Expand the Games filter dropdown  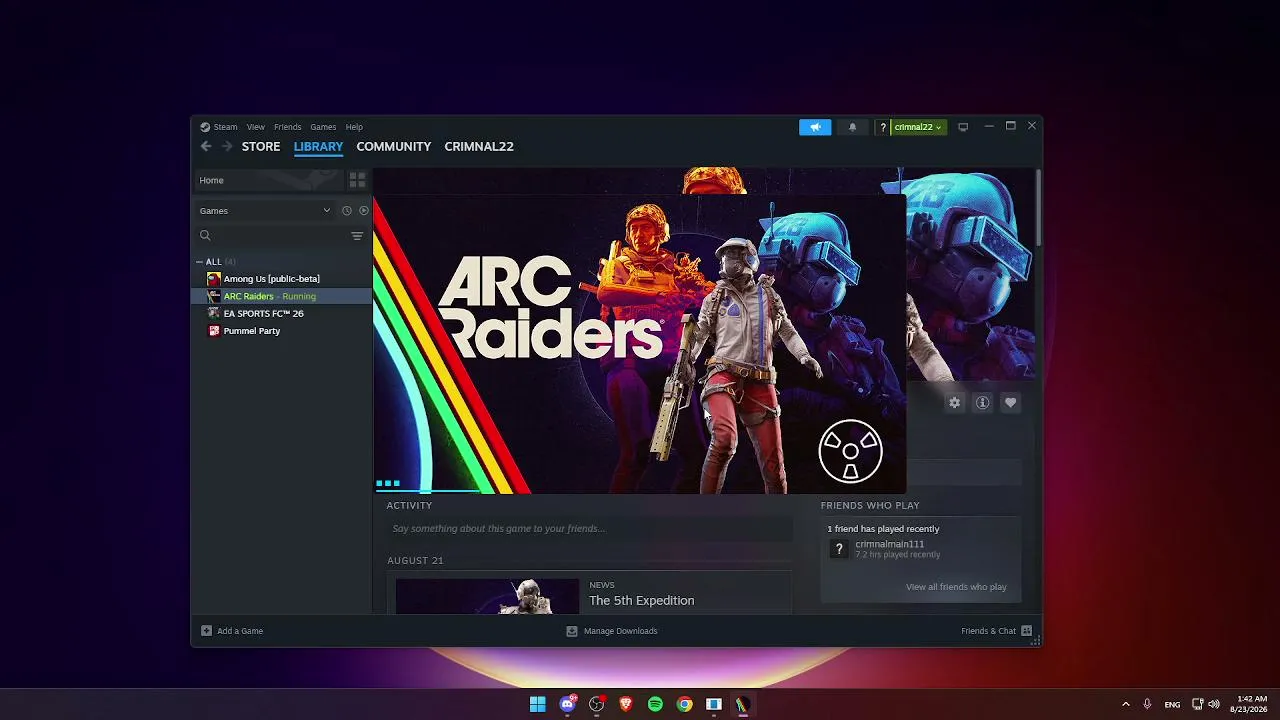[265, 211]
